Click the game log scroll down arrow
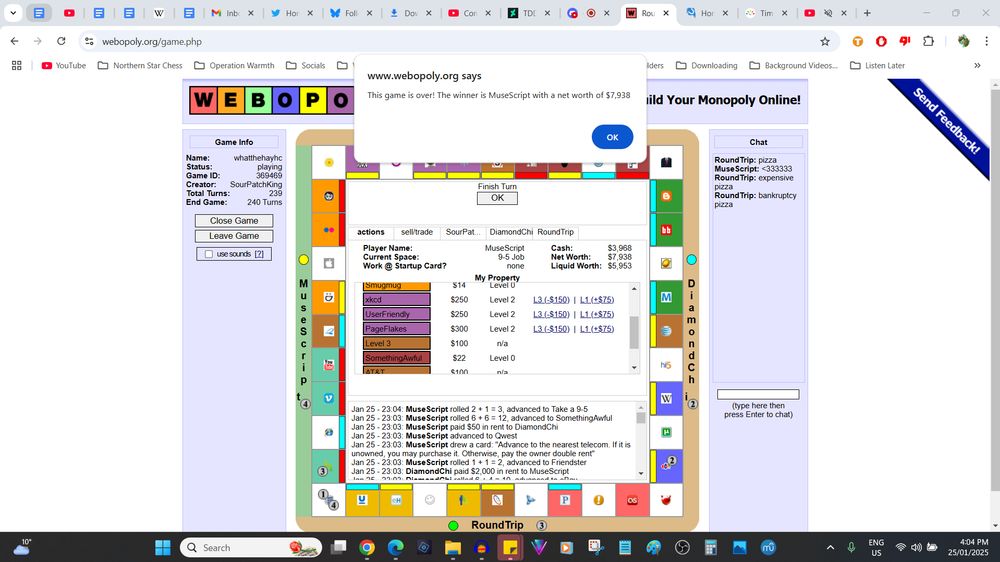Viewport: 1000px width, 562px height. [641, 473]
